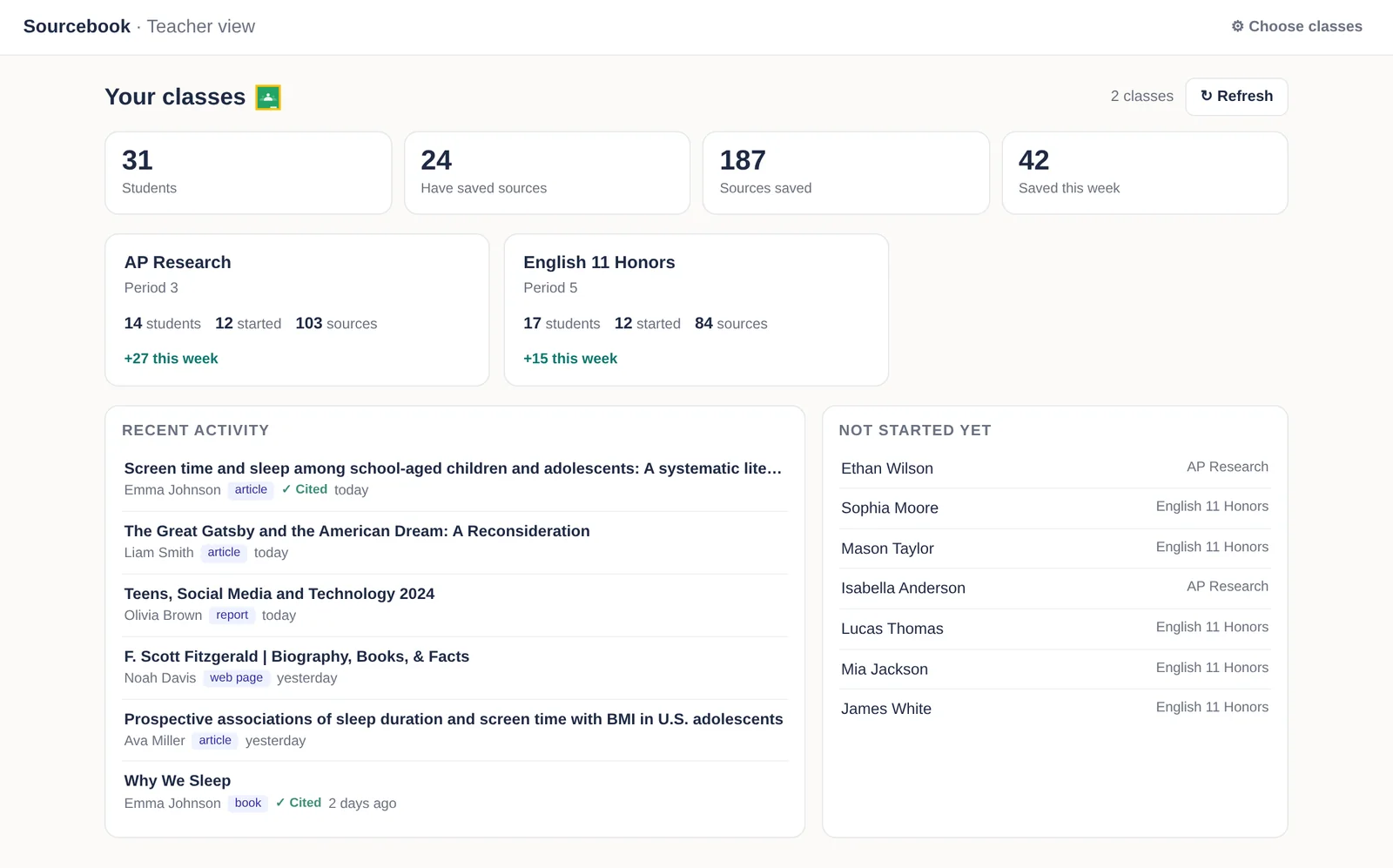
Task: Click +27 this week in AP Research
Action: click(x=172, y=359)
